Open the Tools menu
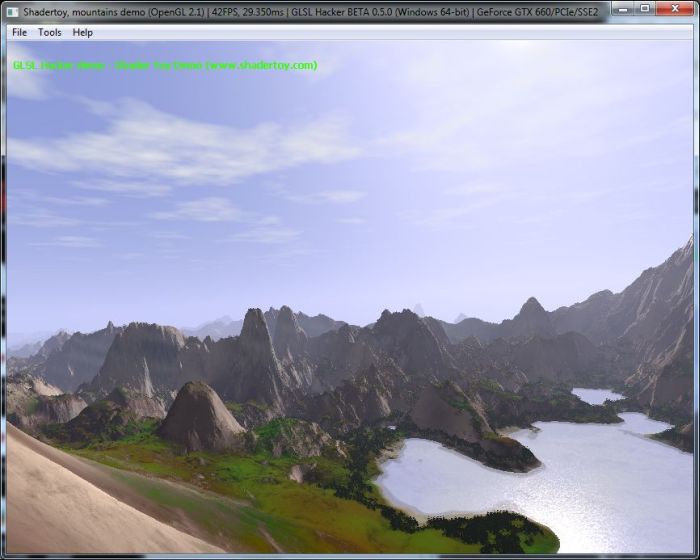Viewport: 700px width, 560px height. pos(50,32)
